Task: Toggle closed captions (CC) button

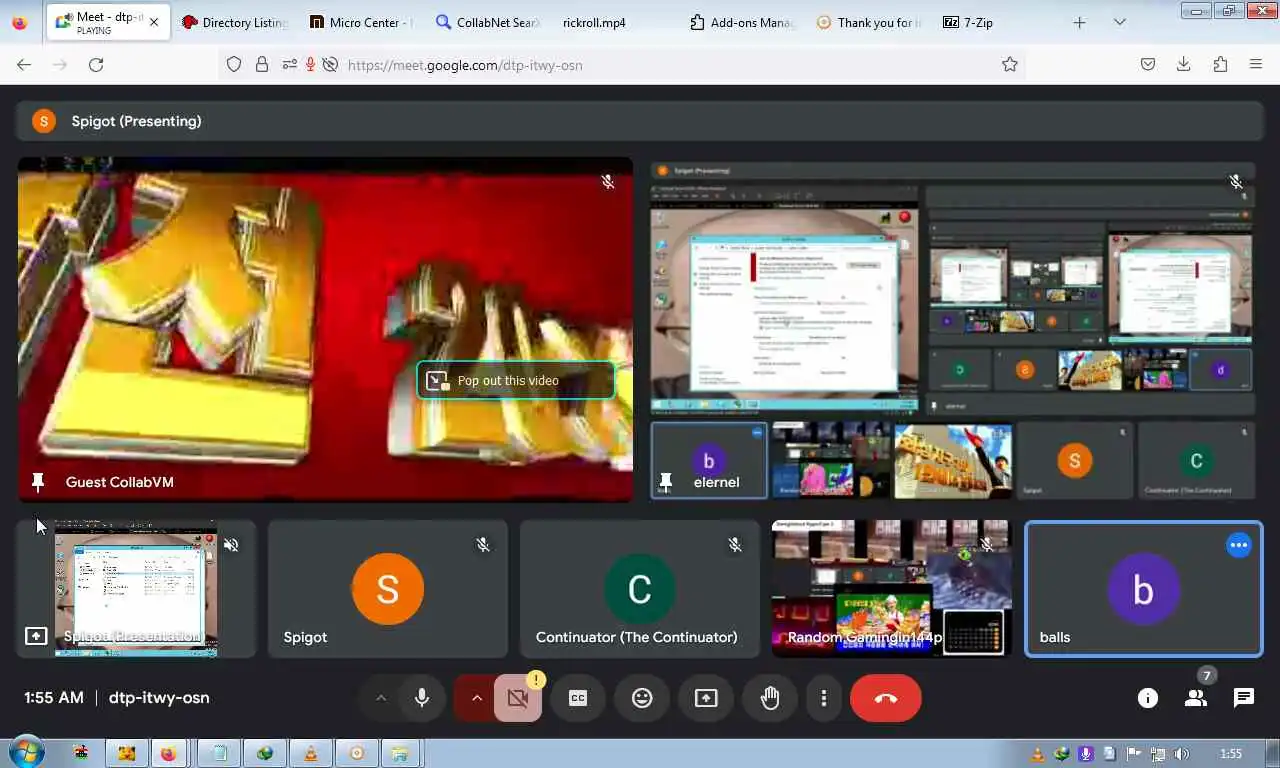Action: pyautogui.click(x=578, y=698)
